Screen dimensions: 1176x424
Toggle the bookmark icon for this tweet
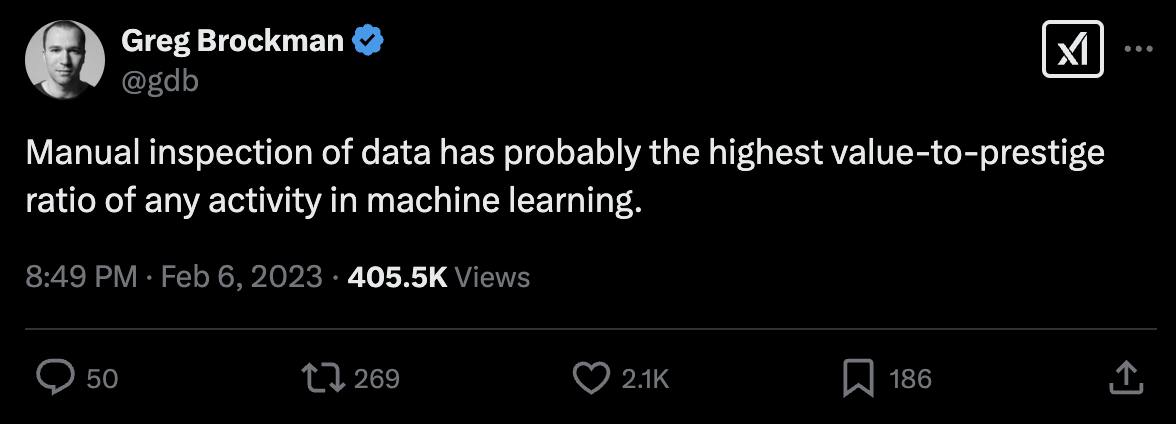tap(858, 378)
